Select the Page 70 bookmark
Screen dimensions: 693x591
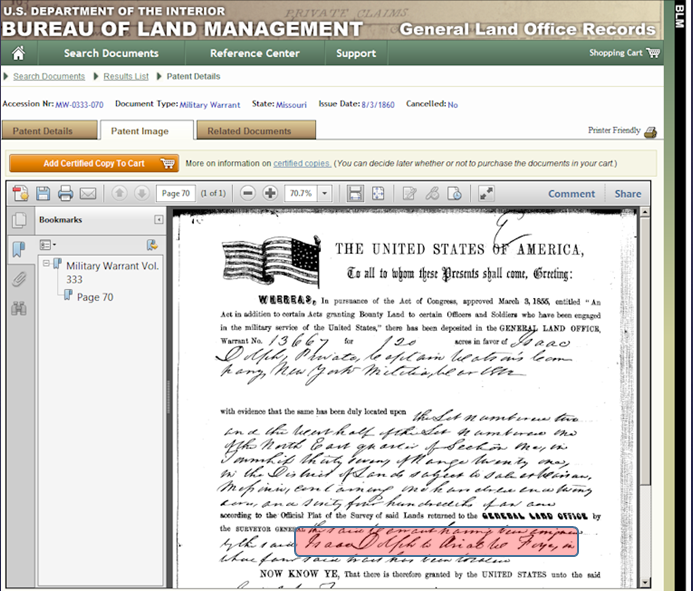pyautogui.click(x=95, y=297)
